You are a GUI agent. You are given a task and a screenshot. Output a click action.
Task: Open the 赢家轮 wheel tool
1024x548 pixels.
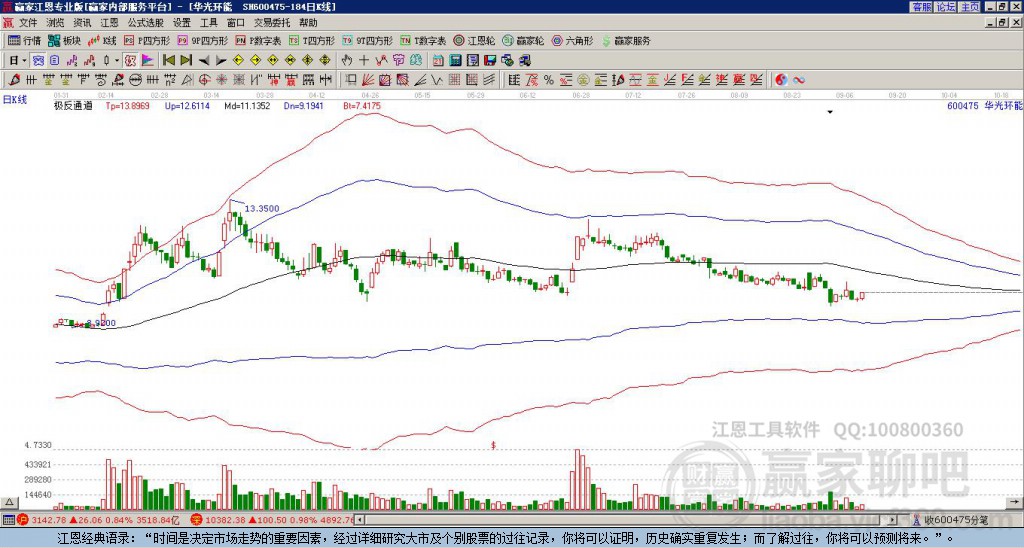523,40
